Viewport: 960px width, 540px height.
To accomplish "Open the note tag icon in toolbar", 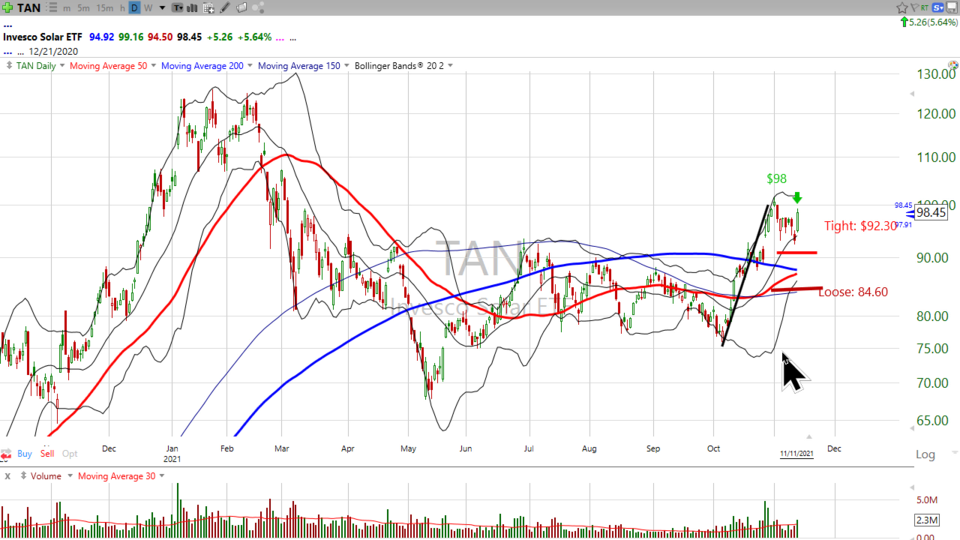I will coord(242,8).
